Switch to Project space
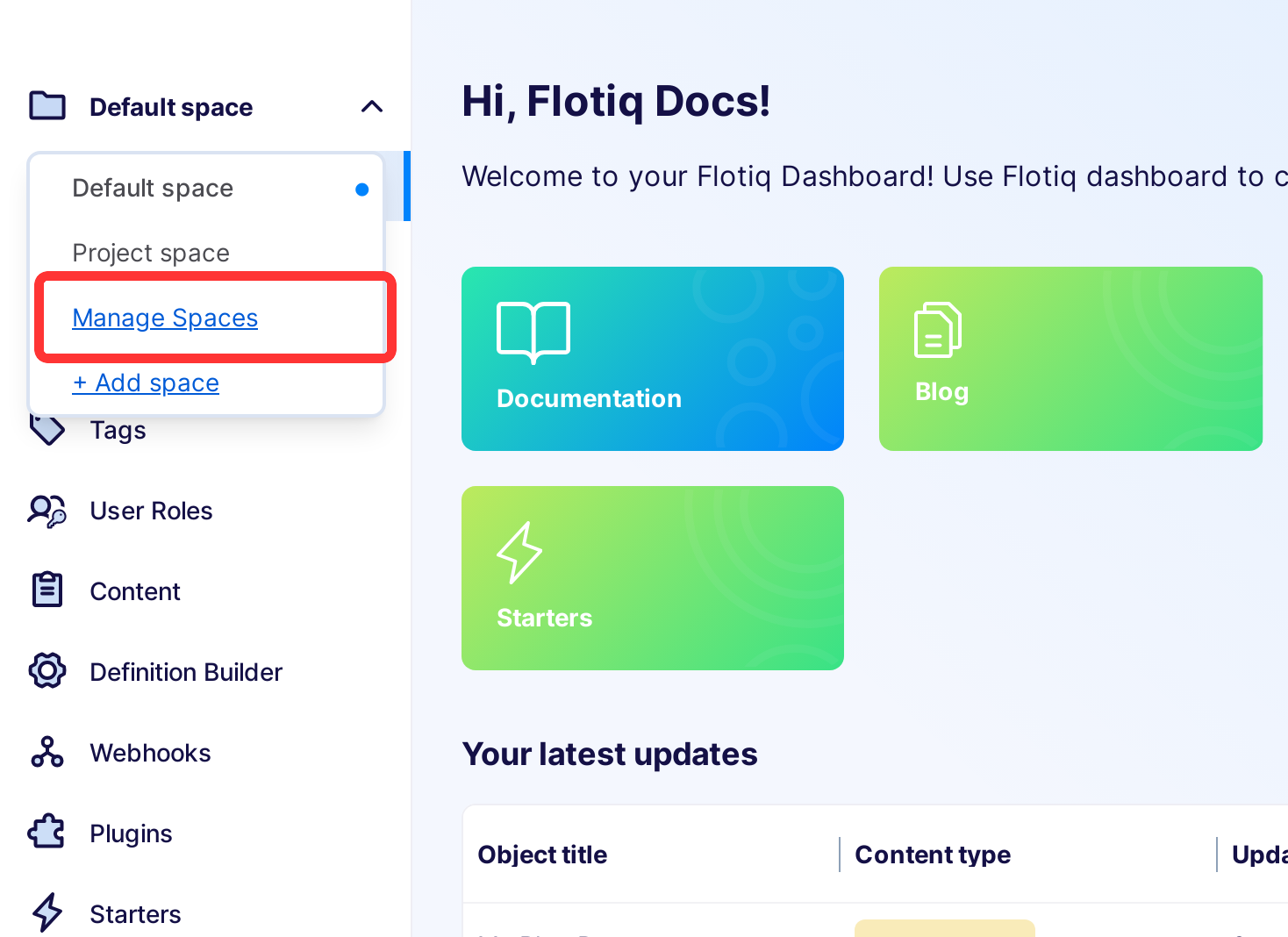The height and width of the screenshot is (937, 1288). (206, 254)
